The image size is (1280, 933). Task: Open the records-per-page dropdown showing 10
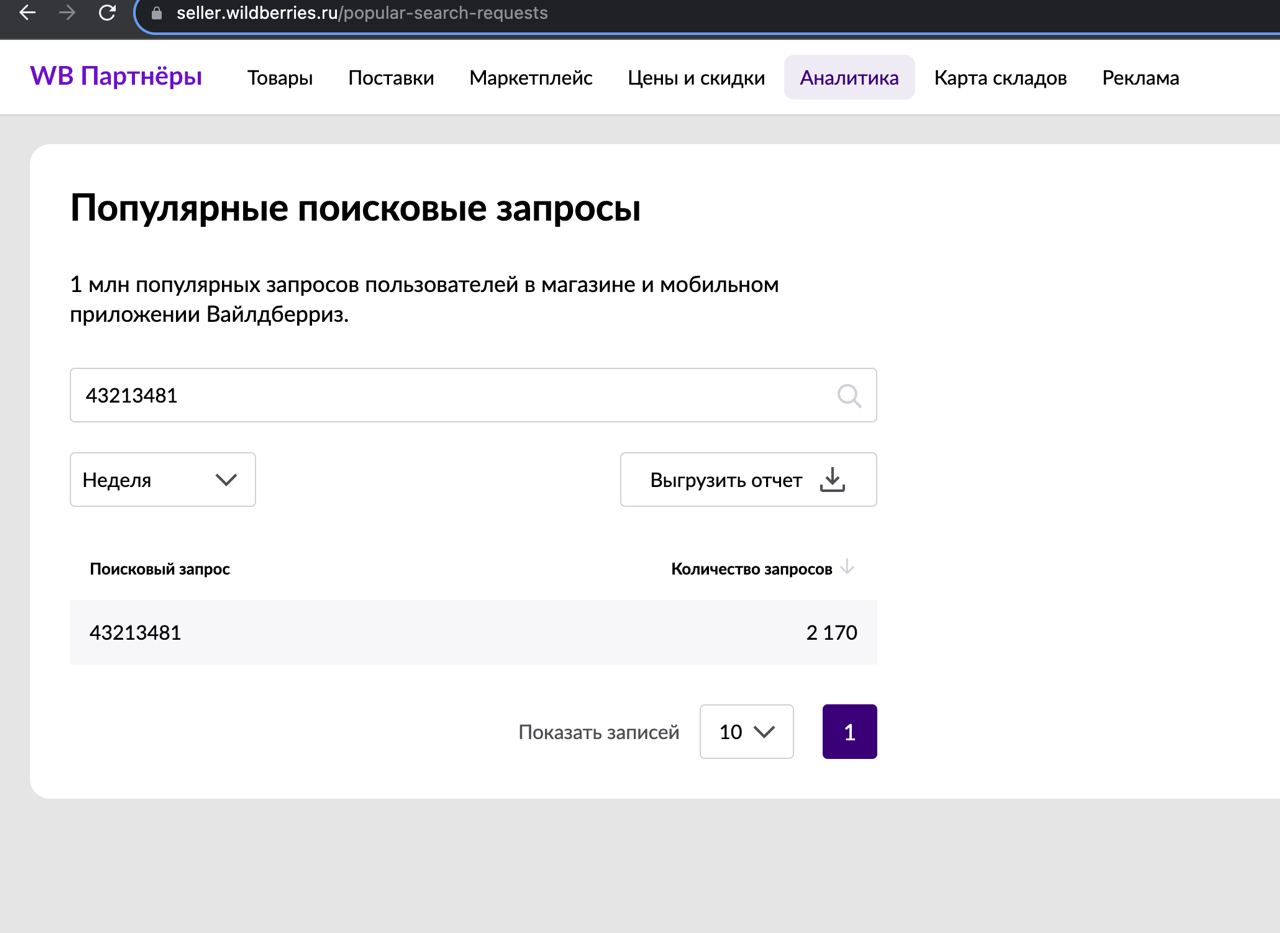pos(747,732)
